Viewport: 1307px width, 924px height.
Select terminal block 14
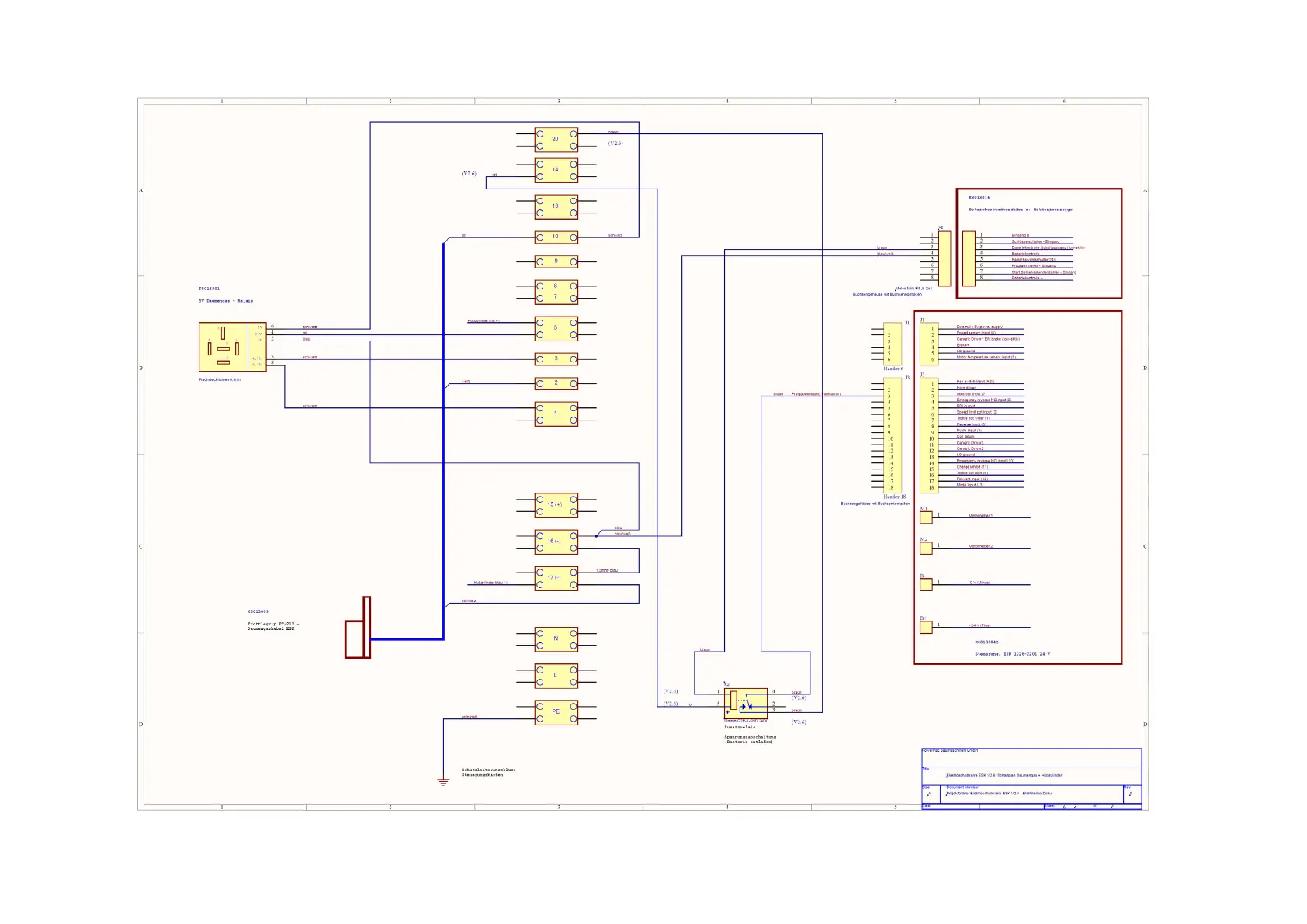coord(556,170)
